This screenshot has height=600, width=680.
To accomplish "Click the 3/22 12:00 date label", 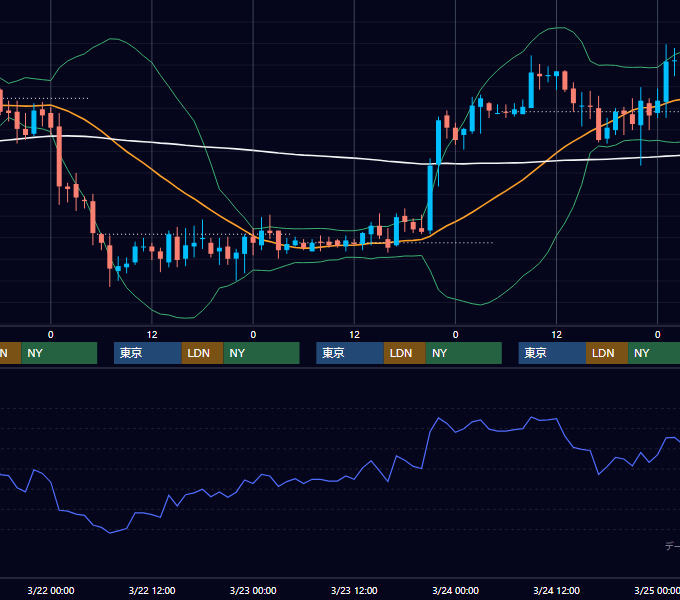I will 152,590.
